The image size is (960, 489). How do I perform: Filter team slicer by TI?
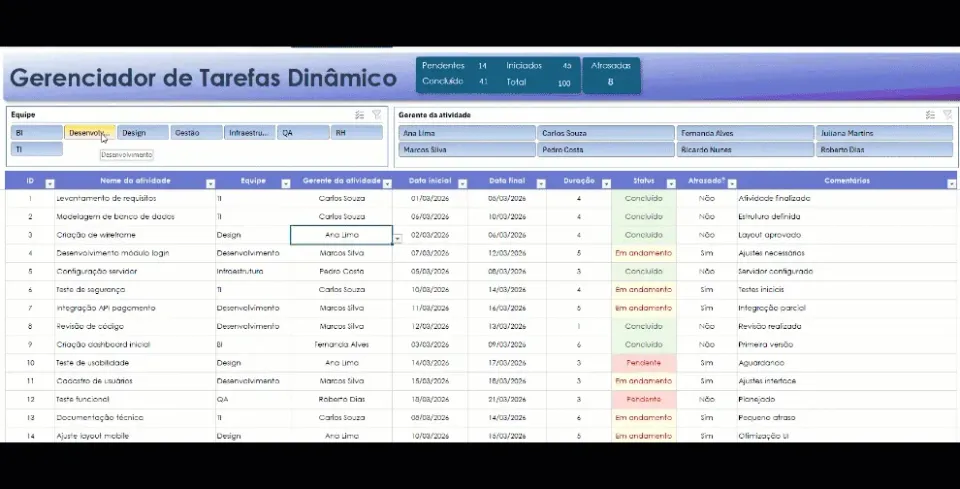click(x=37, y=149)
